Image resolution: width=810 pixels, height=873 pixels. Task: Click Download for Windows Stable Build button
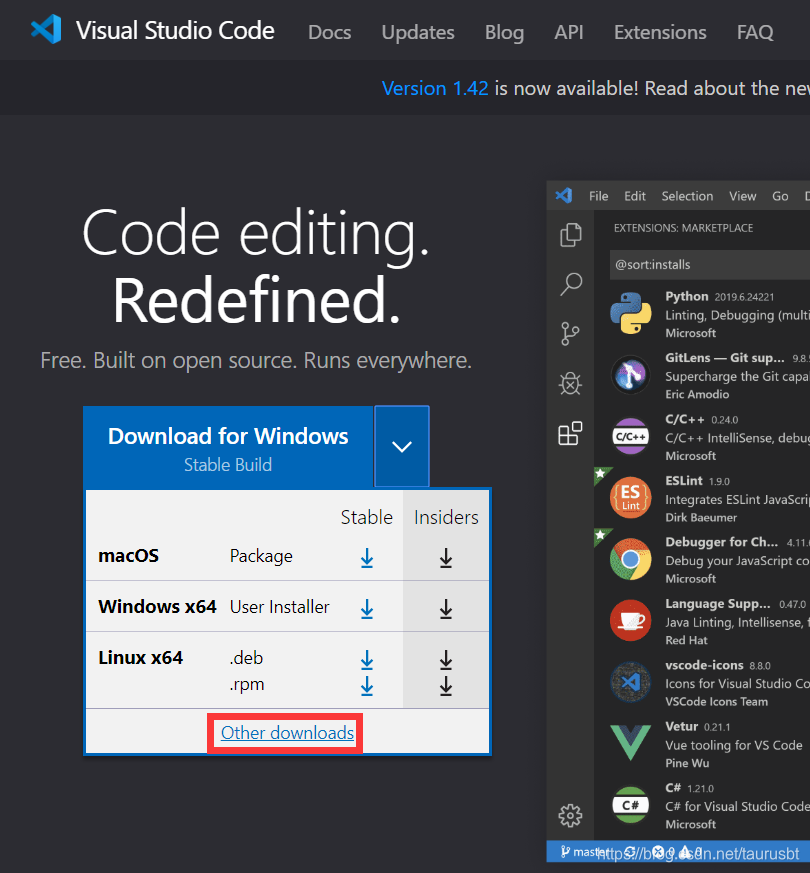pos(228,447)
